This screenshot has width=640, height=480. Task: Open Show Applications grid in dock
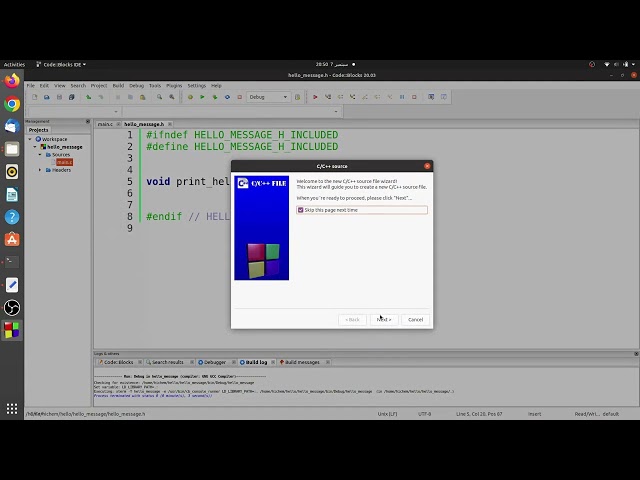12,409
